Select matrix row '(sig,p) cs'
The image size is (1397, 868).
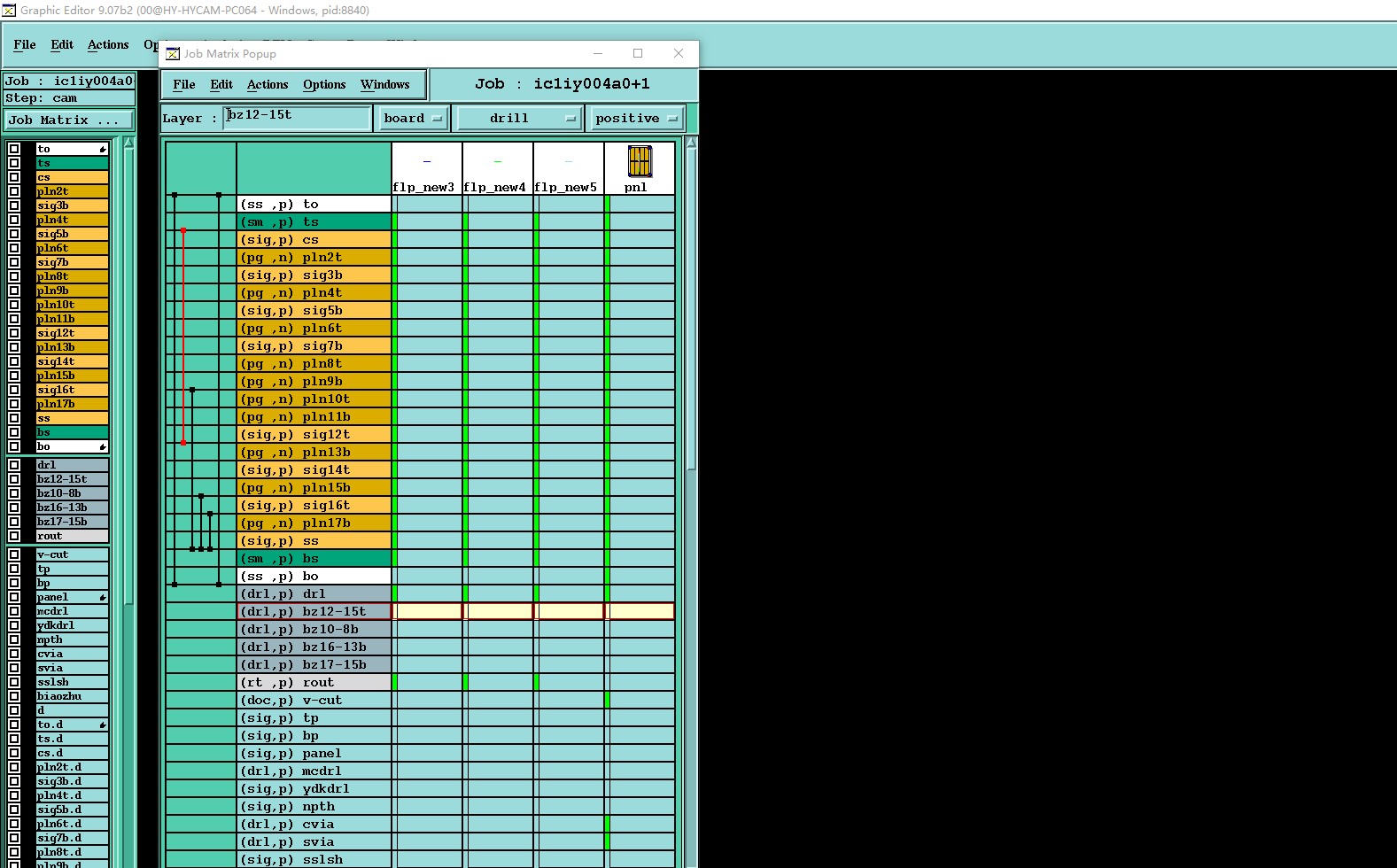pyautogui.click(x=314, y=239)
